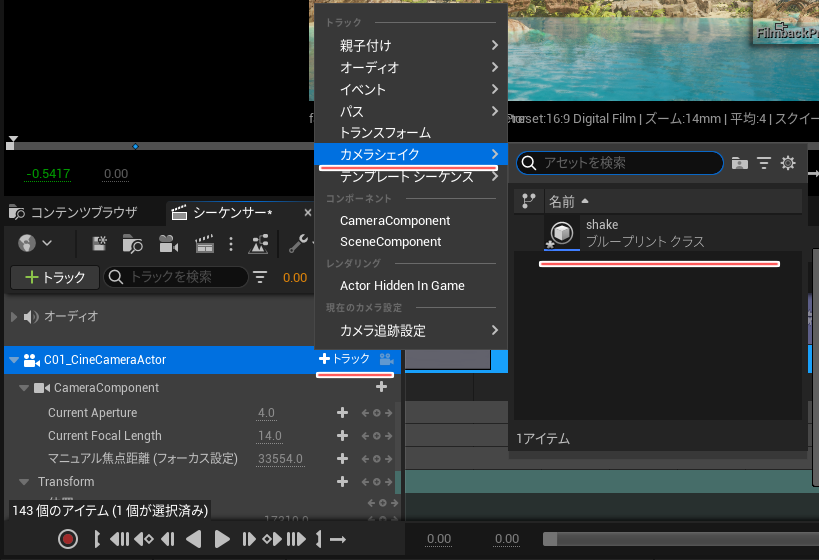The image size is (819, 560).
Task: Add a keyframe for Current Aperture
Action: coord(342,413)
